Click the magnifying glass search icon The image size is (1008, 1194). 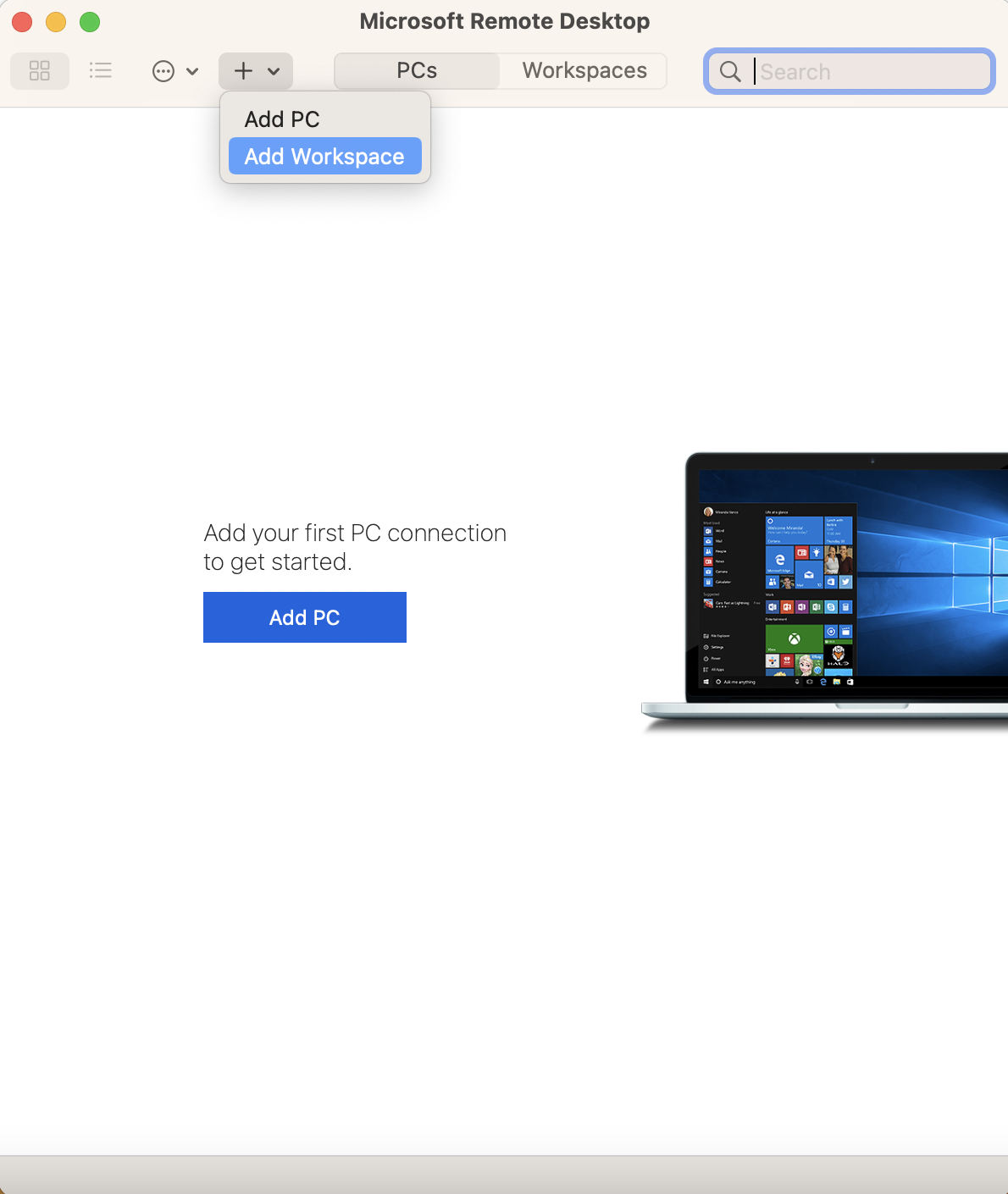[x=730, y=72]
